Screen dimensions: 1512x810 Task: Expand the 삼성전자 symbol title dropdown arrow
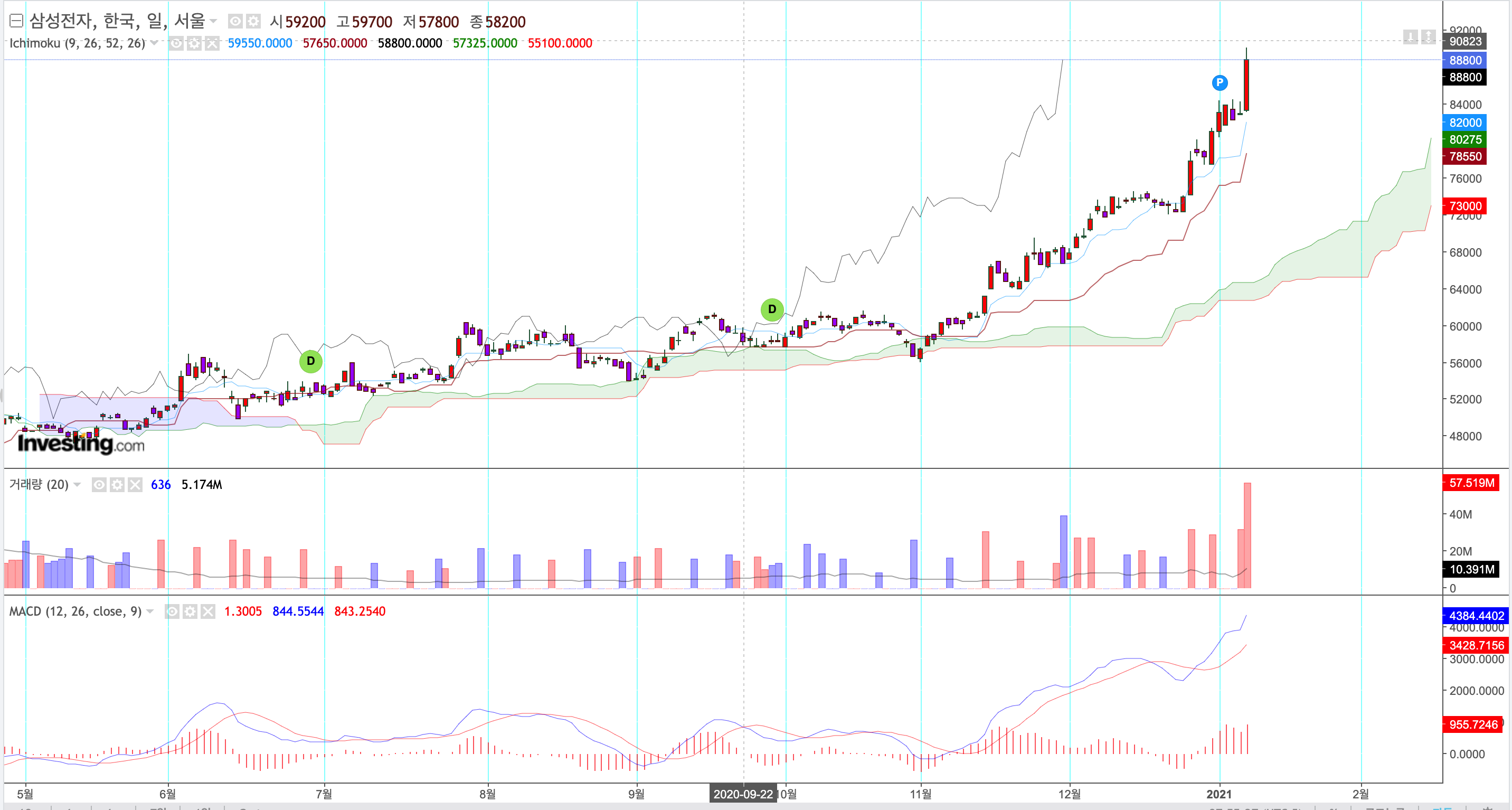click(x=213, y=22)
